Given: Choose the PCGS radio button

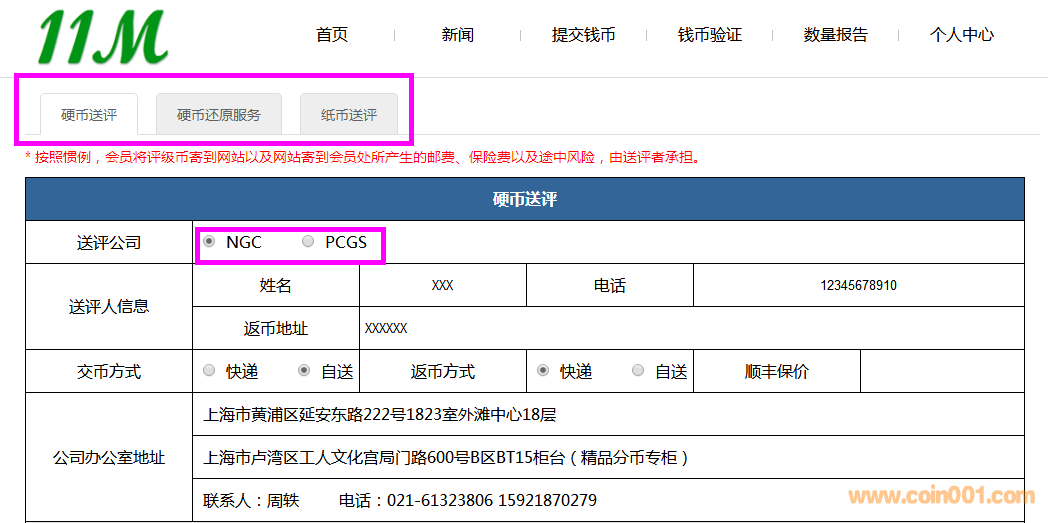Looking at the screenshot, I should (x=308, y=242).
